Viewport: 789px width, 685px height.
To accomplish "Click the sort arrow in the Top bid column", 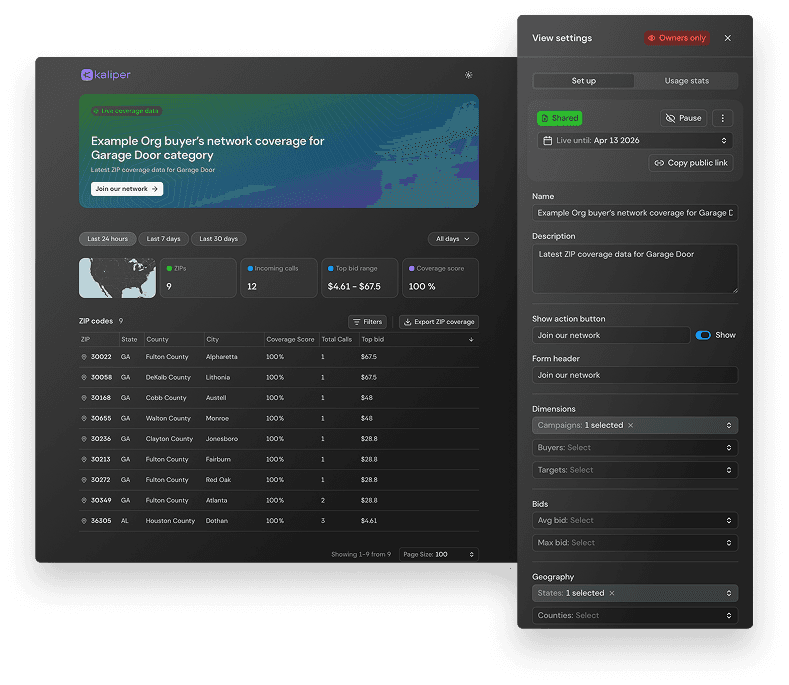I will pyautogui.click(x=471, y=340).
